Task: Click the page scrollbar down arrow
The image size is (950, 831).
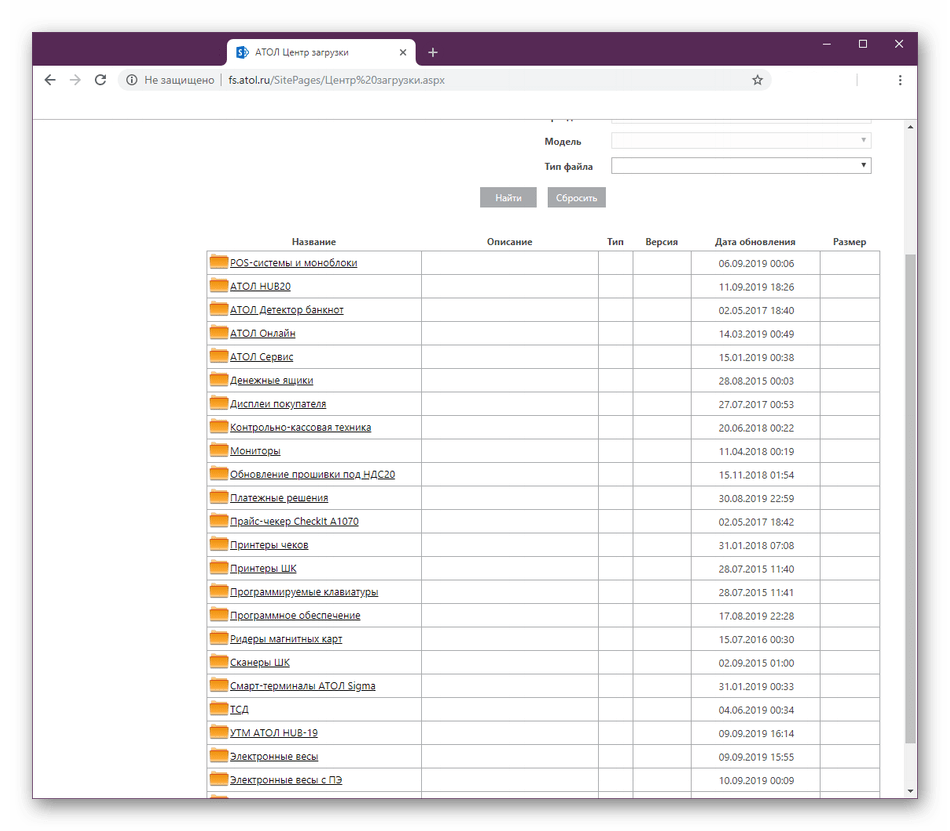Action: coord(911,791)
